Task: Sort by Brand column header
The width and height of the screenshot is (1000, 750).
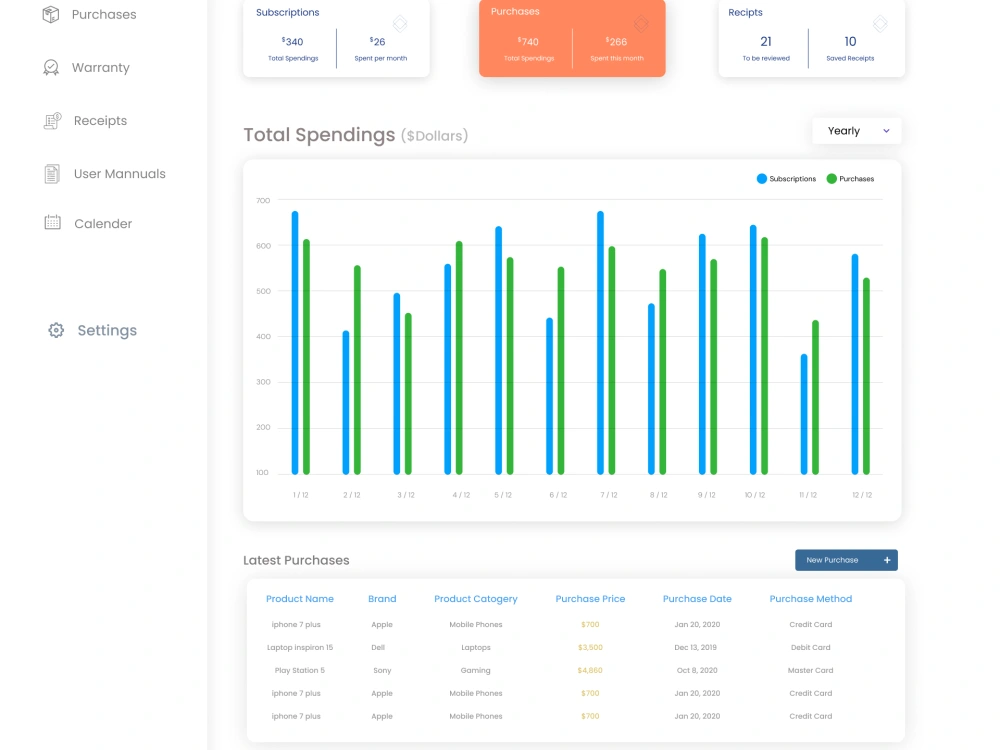Action: pos(382,599)
